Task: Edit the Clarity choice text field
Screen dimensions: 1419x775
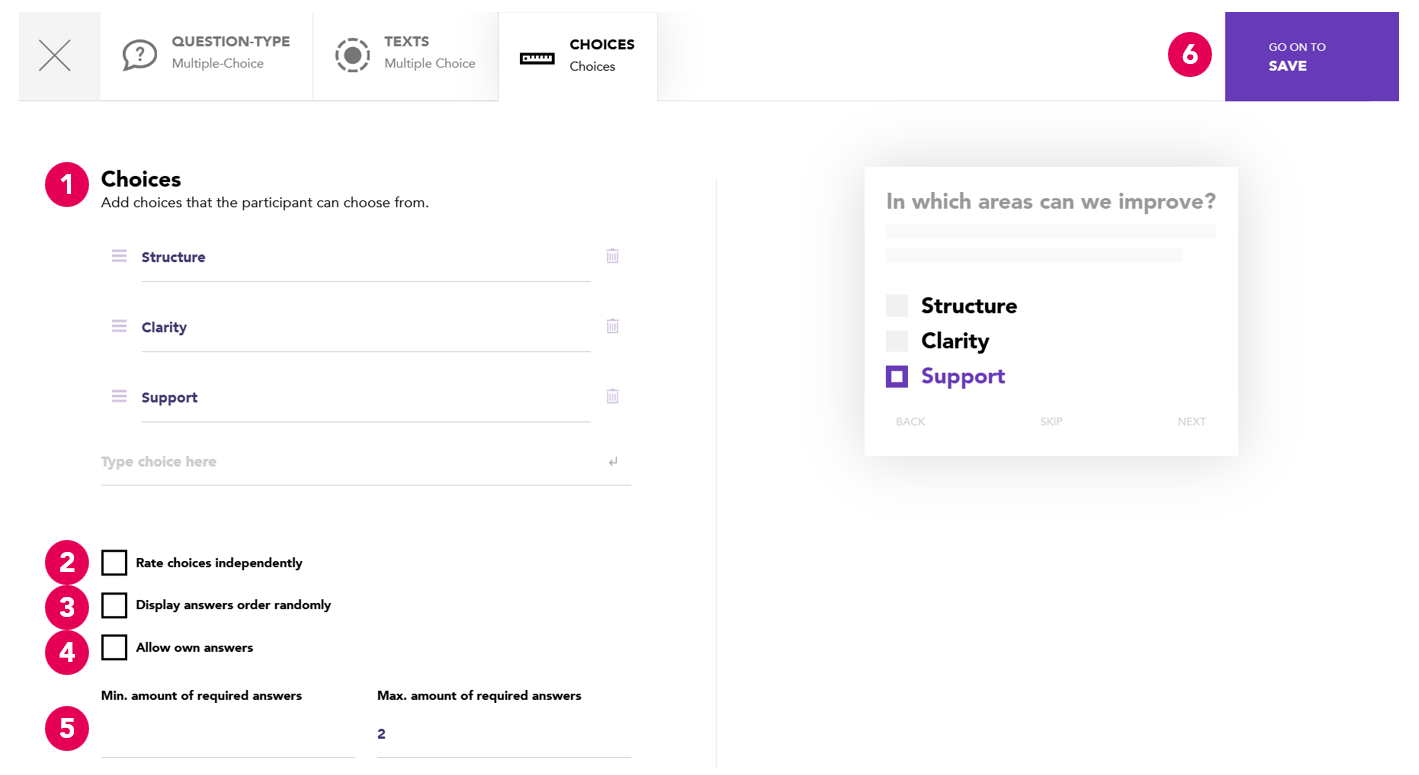Action: click(x=366, y=327)
